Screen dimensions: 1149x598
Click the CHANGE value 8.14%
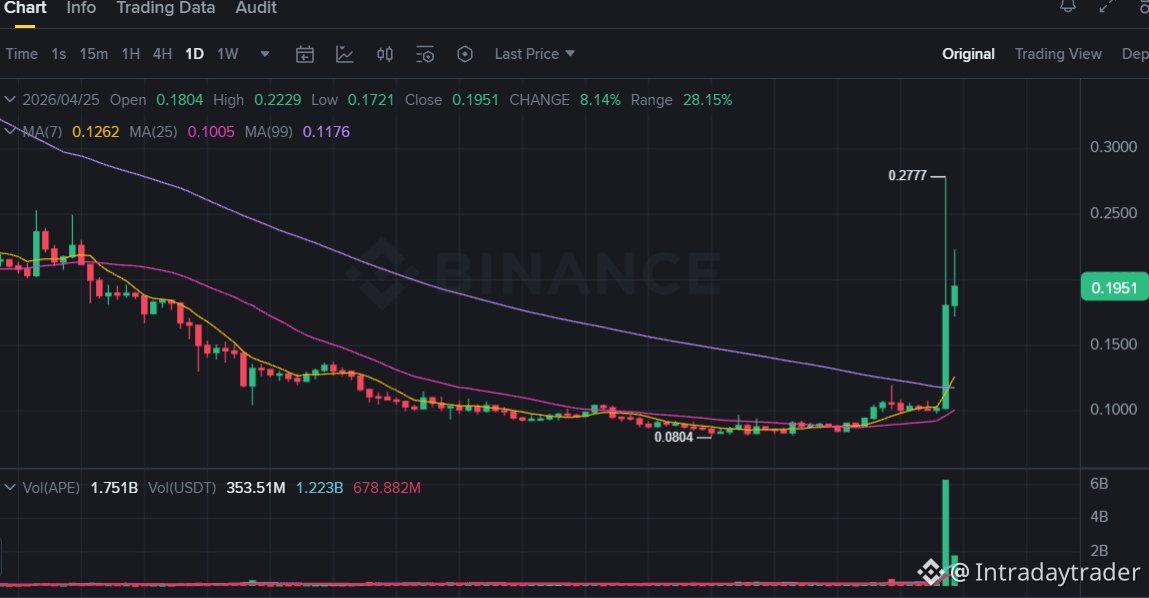[600, 100]
